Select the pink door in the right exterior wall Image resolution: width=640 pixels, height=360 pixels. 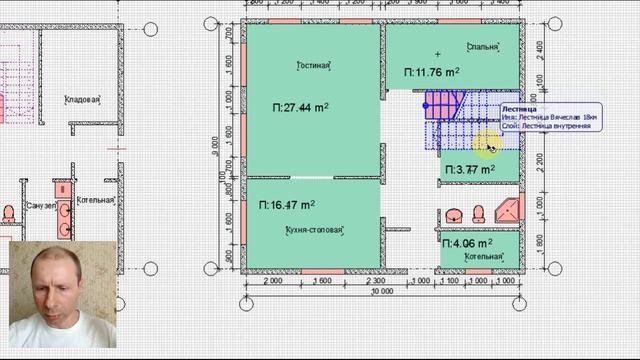tap(522, 207)
